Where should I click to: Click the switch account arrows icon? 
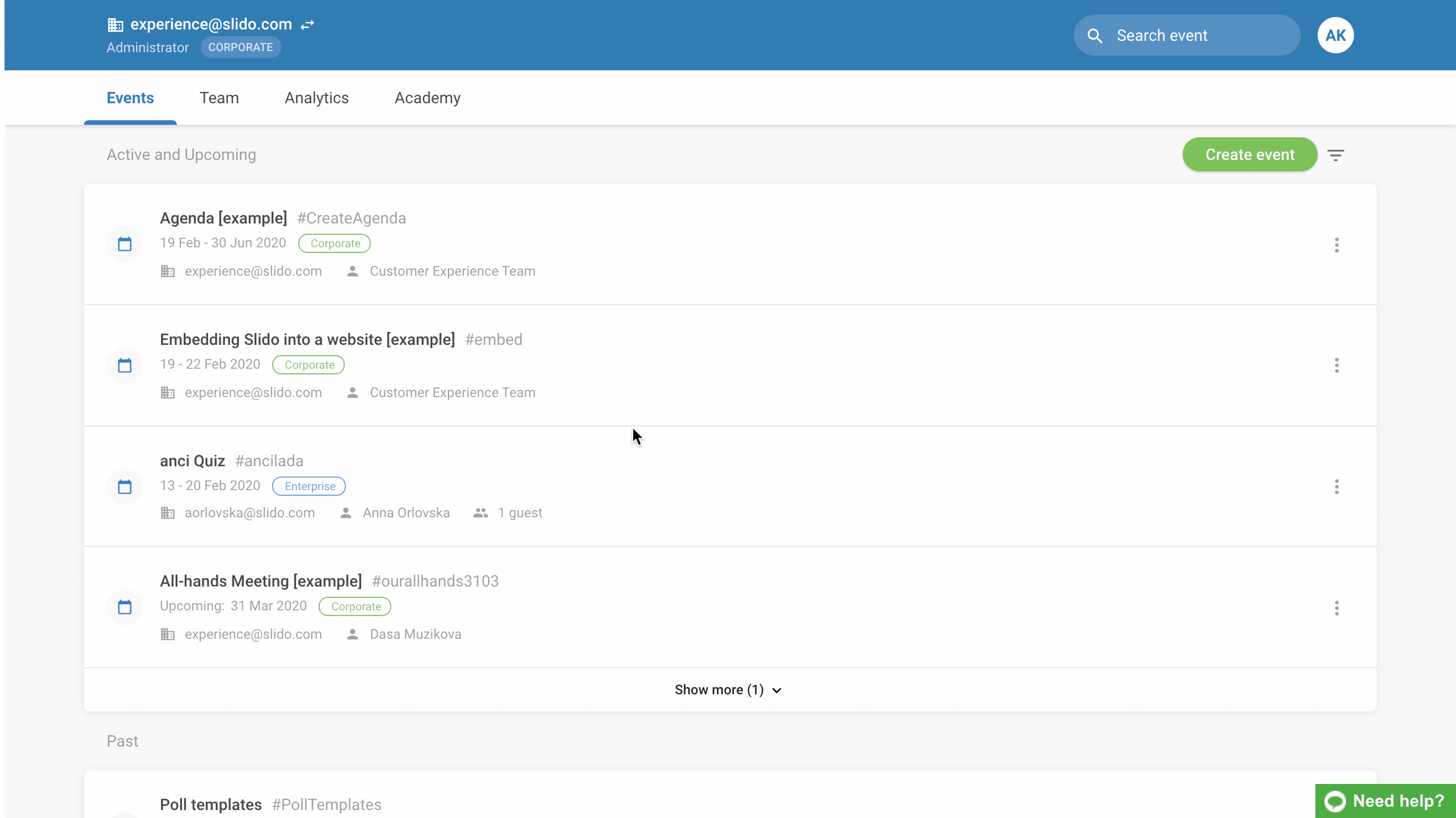pyautogui.click(x=307, y=25)
